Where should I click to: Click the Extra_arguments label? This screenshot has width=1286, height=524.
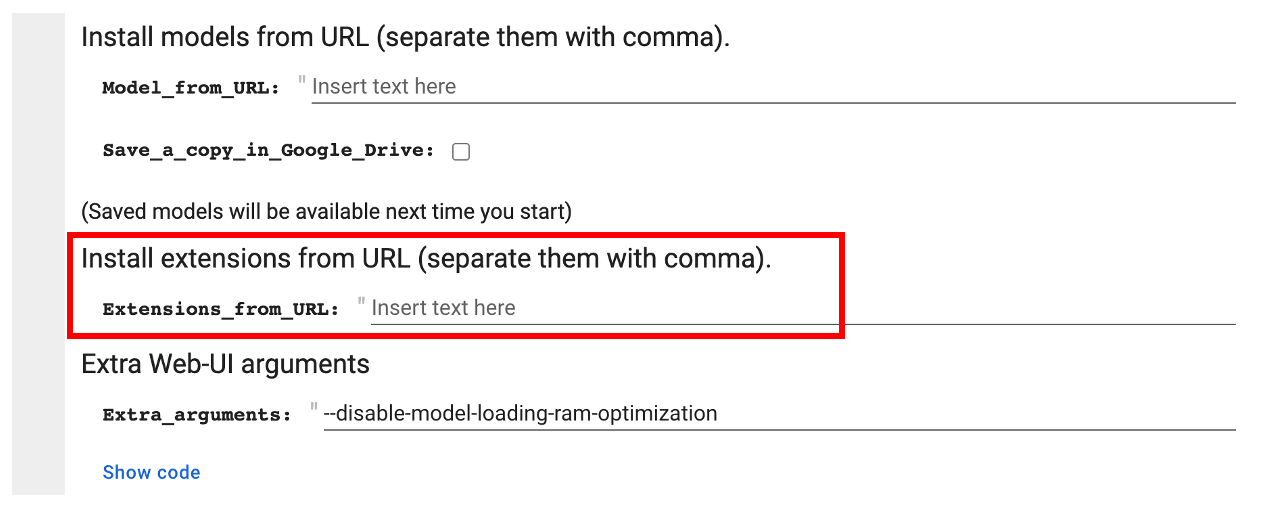click(x=197, y=414)
